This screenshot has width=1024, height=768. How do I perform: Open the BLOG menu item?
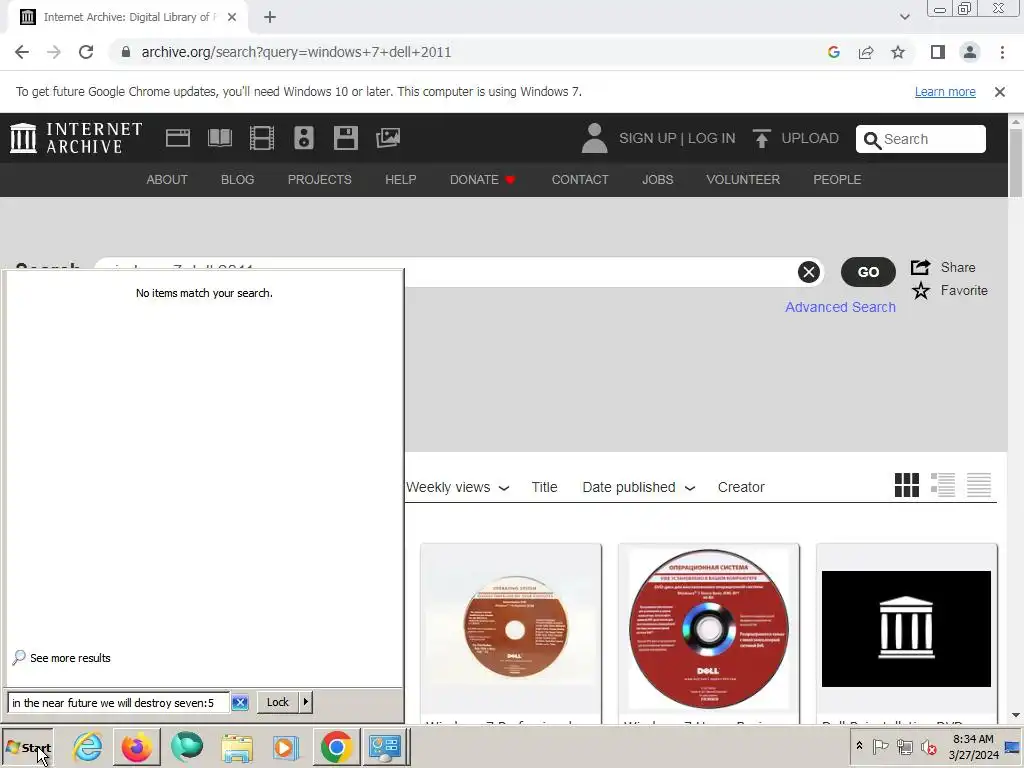point(238,180)
